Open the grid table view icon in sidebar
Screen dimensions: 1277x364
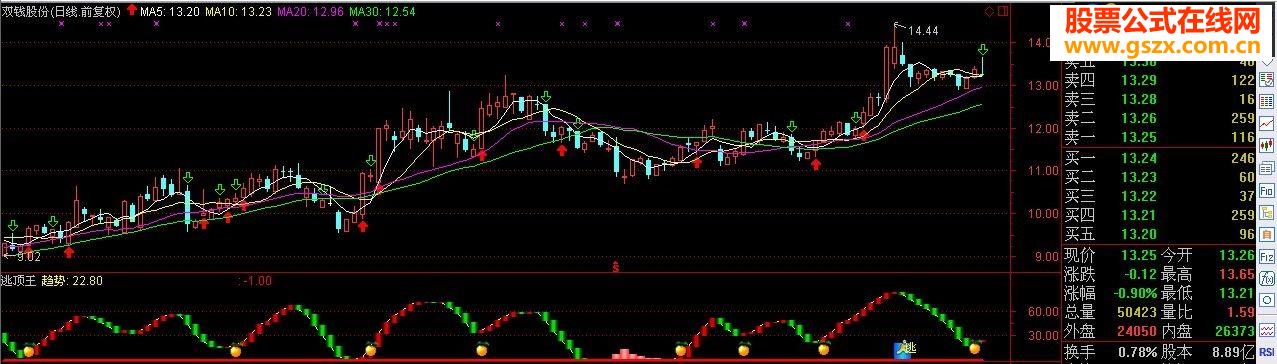[1266, 101]
